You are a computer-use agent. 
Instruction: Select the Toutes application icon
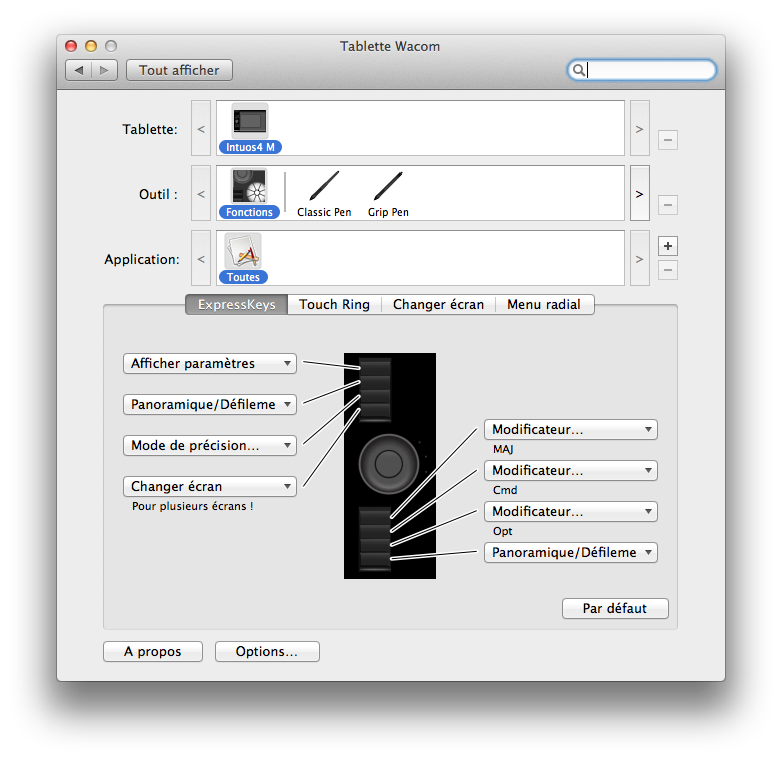(243, 252)
